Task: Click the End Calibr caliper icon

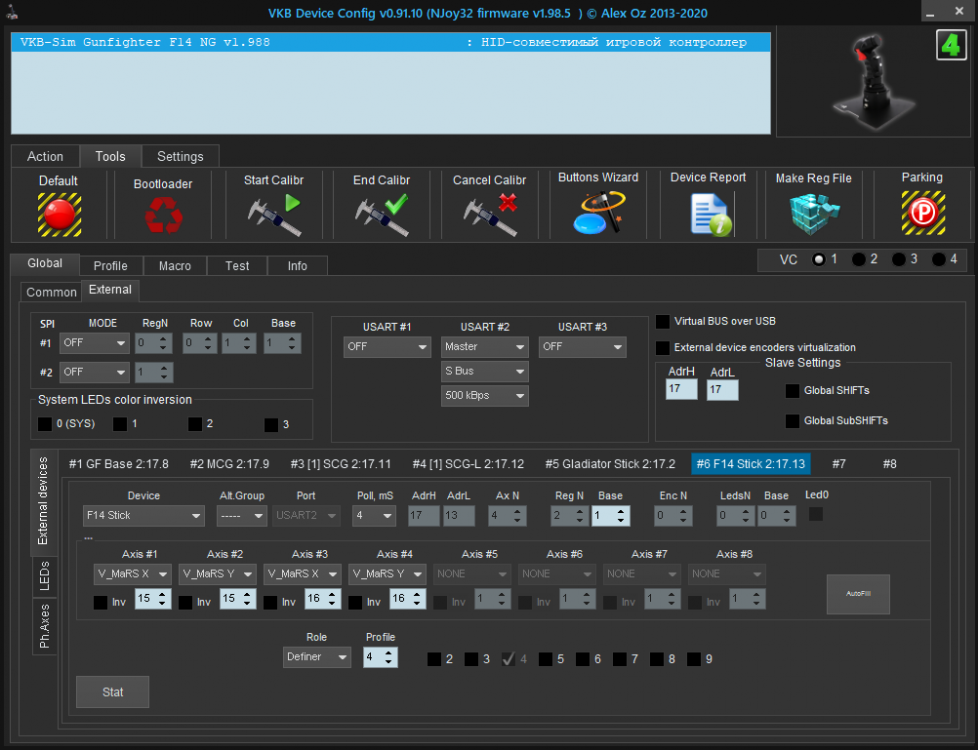Action: click(382, 214)
